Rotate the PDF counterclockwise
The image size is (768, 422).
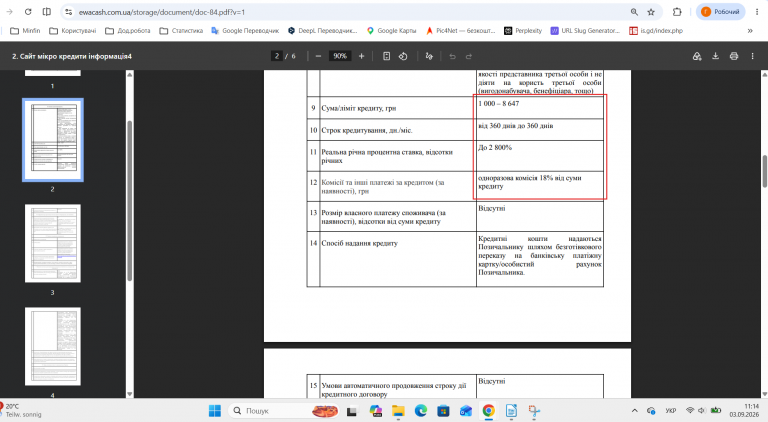click(403, 56)
